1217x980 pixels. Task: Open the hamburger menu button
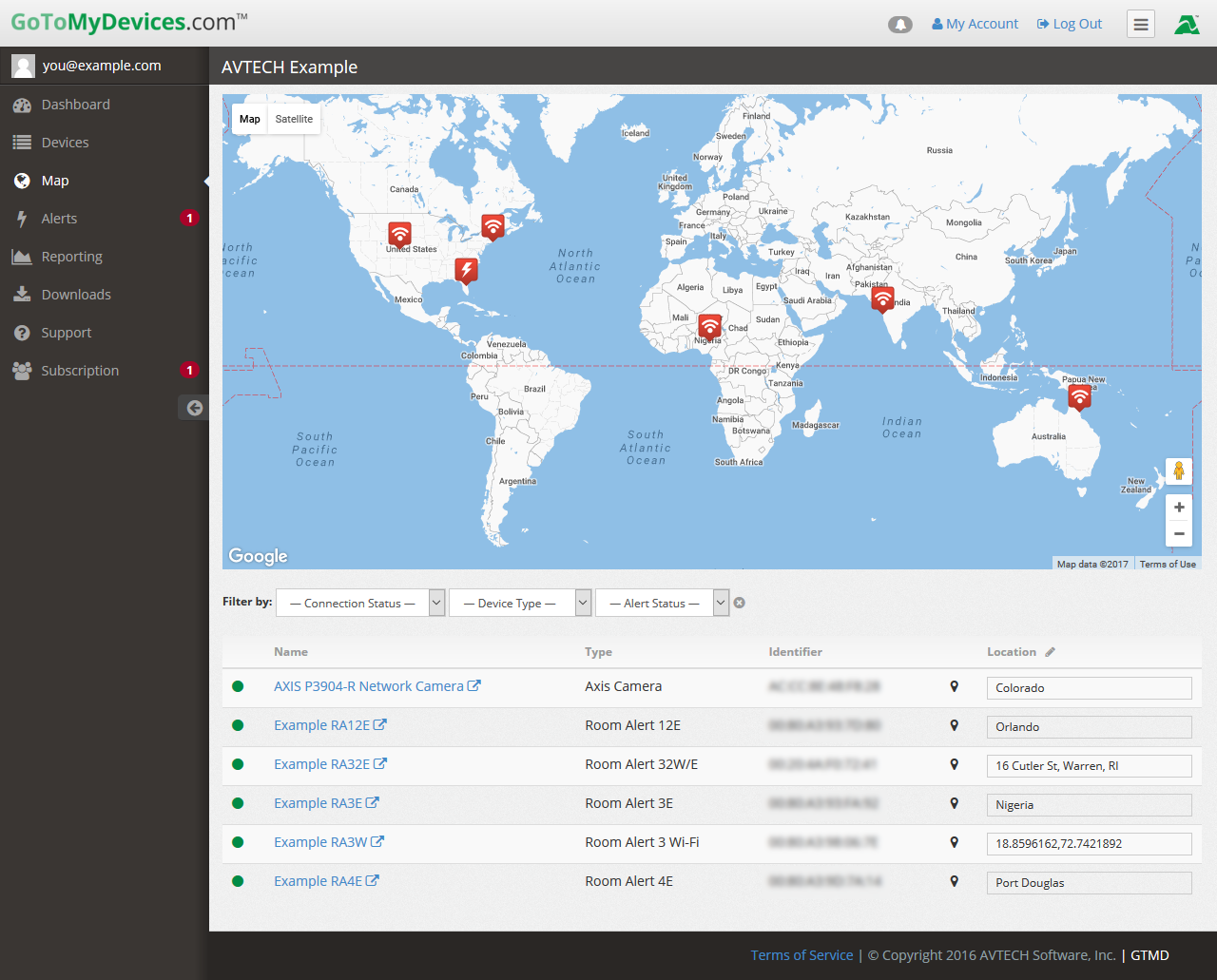(x=1141, y=24)
